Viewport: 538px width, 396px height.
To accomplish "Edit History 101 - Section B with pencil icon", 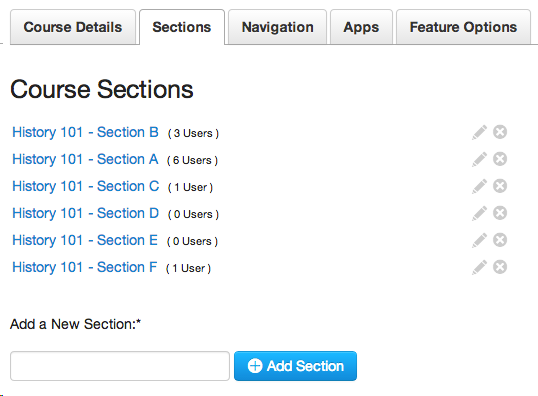I will point(479,132).
